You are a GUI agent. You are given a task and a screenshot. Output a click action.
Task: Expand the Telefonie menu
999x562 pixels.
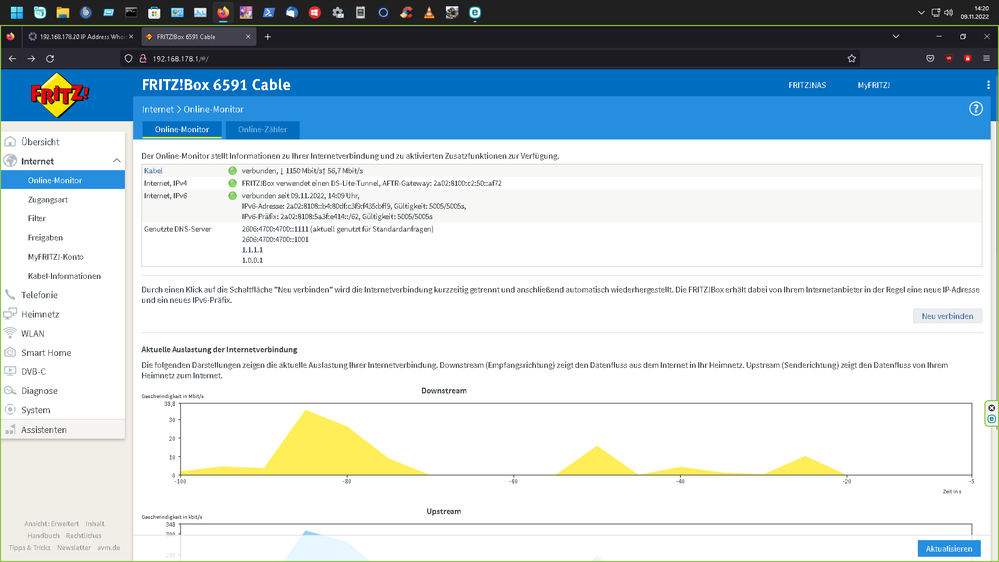click(40, 295)
